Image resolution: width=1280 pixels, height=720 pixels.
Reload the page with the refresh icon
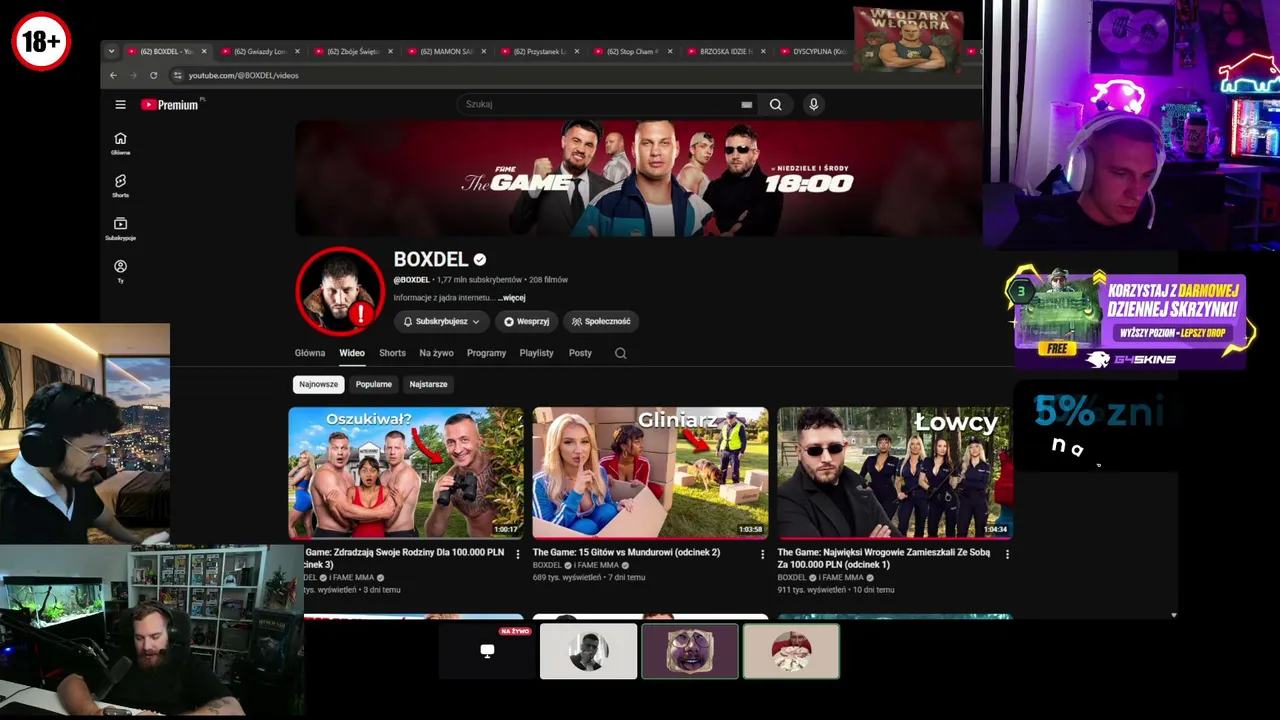(x=153, y=75)
